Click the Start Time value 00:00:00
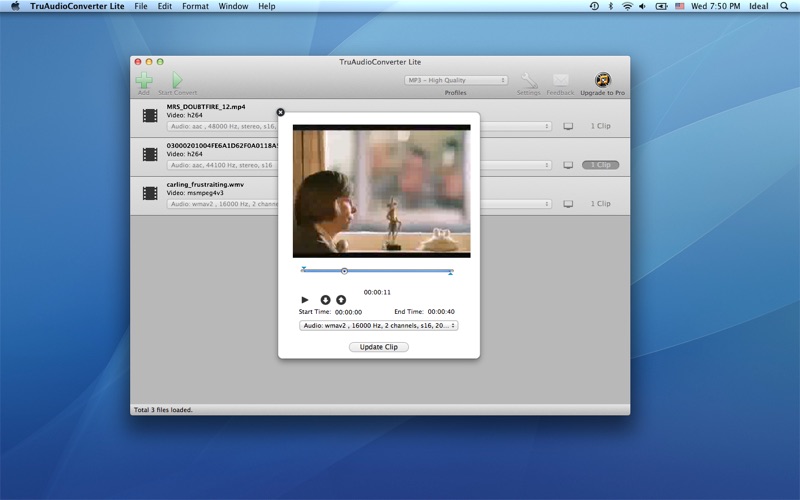 [348, 312]
